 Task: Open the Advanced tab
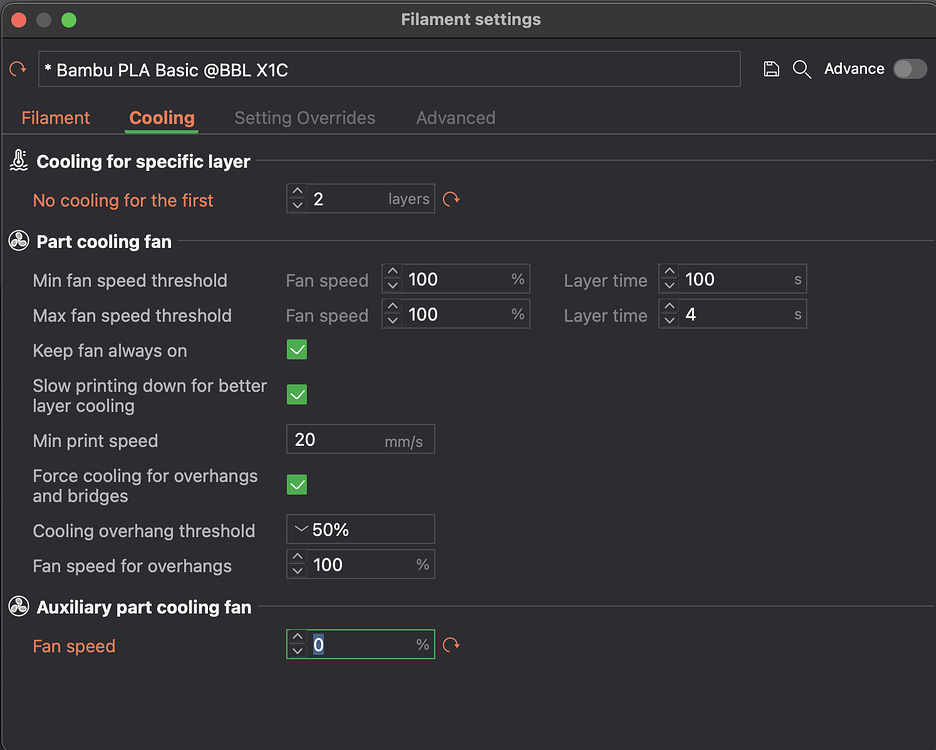point(455,118)
